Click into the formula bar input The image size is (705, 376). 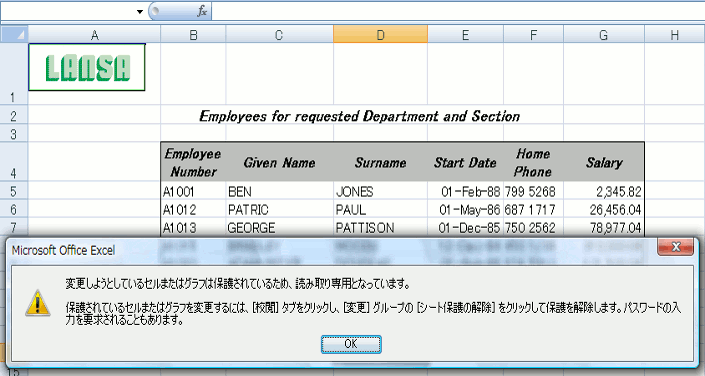click(458, 11)
